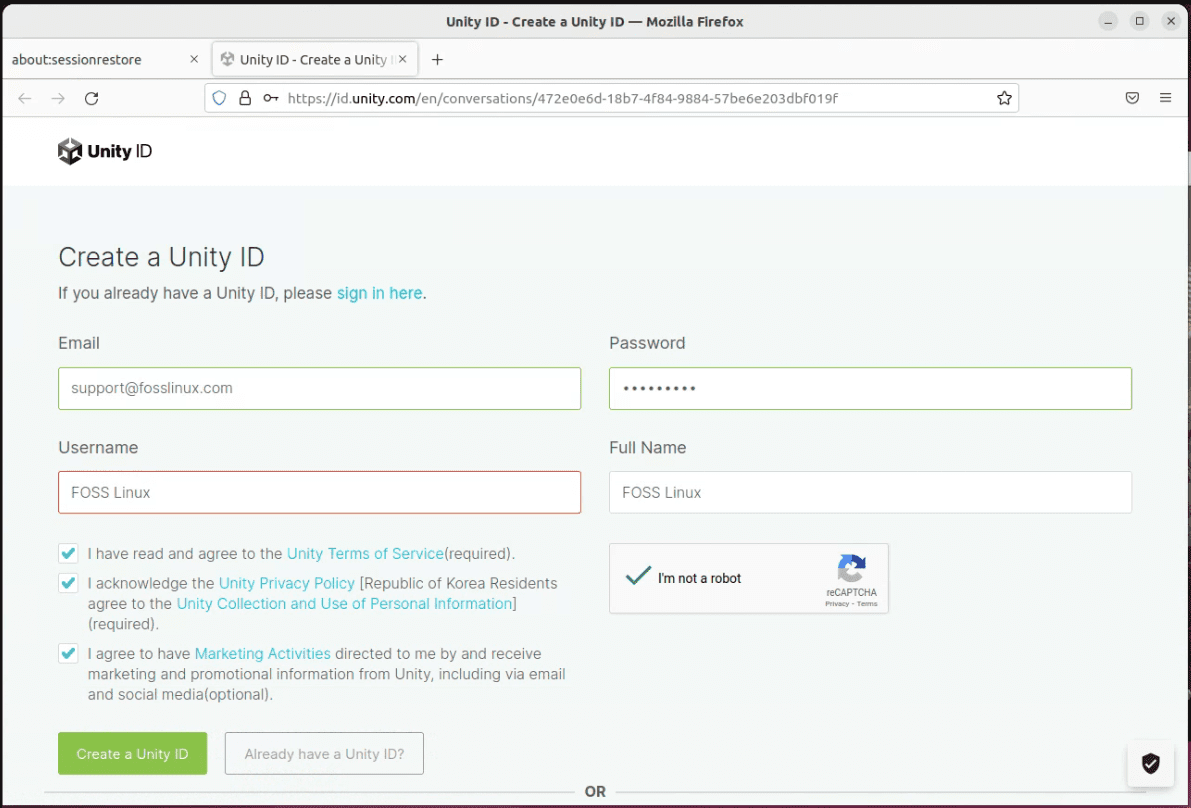The image size is (1191, 808).
Task: Click the reCAPTCHA Privacy link
Action: pos(837,604)
